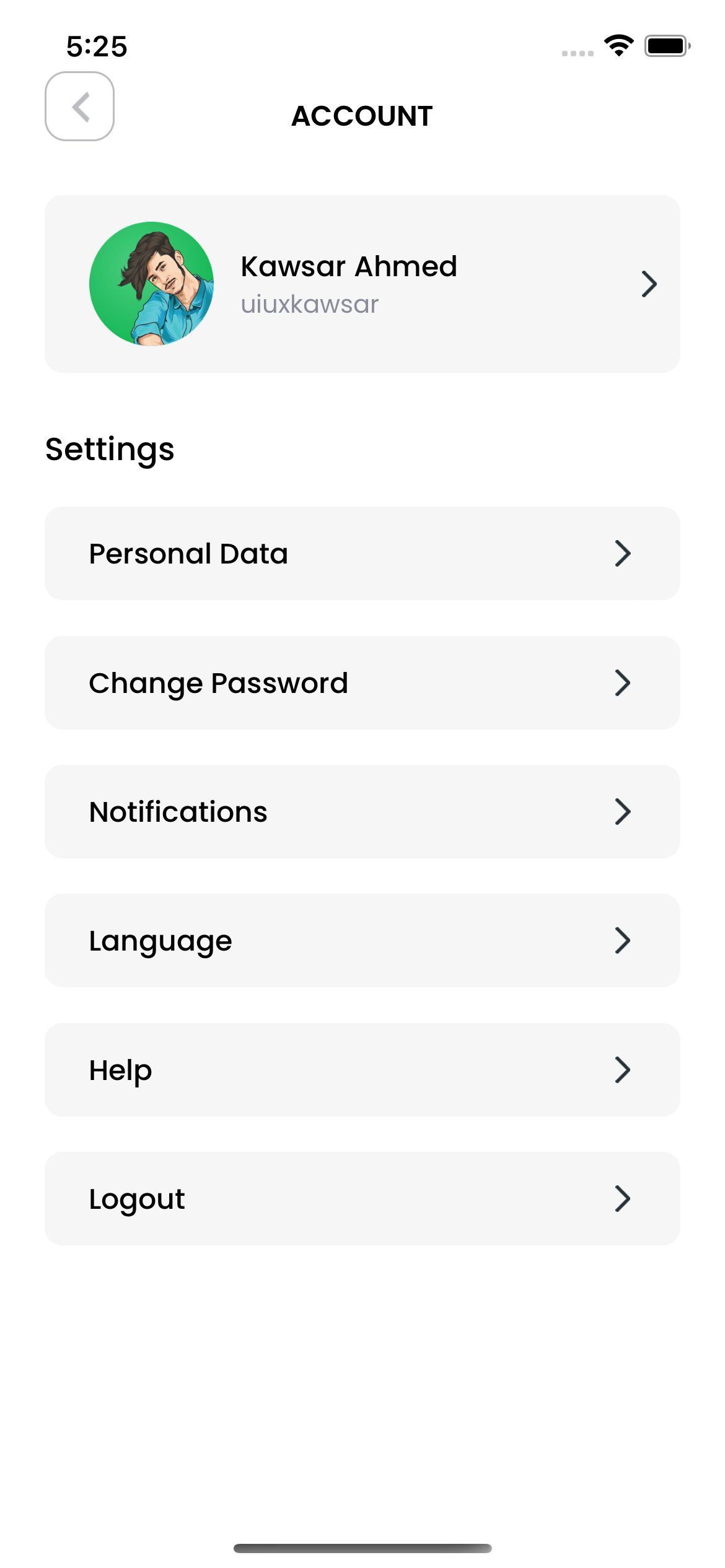Click the battery status icon
The image size is (725, 1568).
coord(667,46)
